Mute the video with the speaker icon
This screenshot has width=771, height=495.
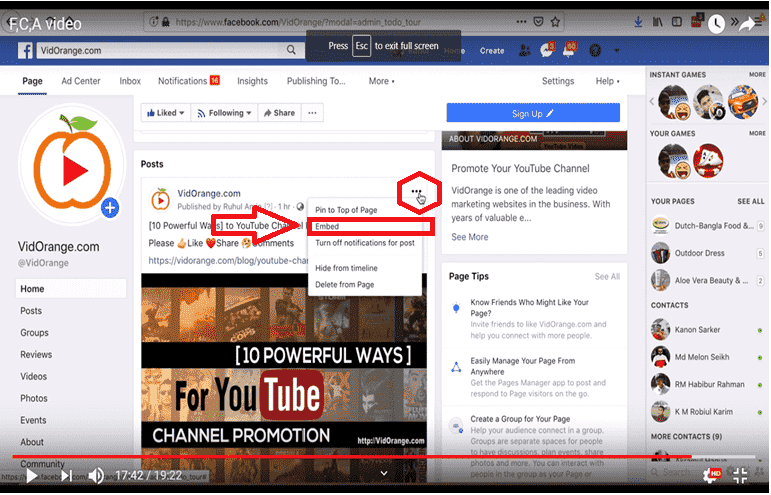[x=96, y=475]
